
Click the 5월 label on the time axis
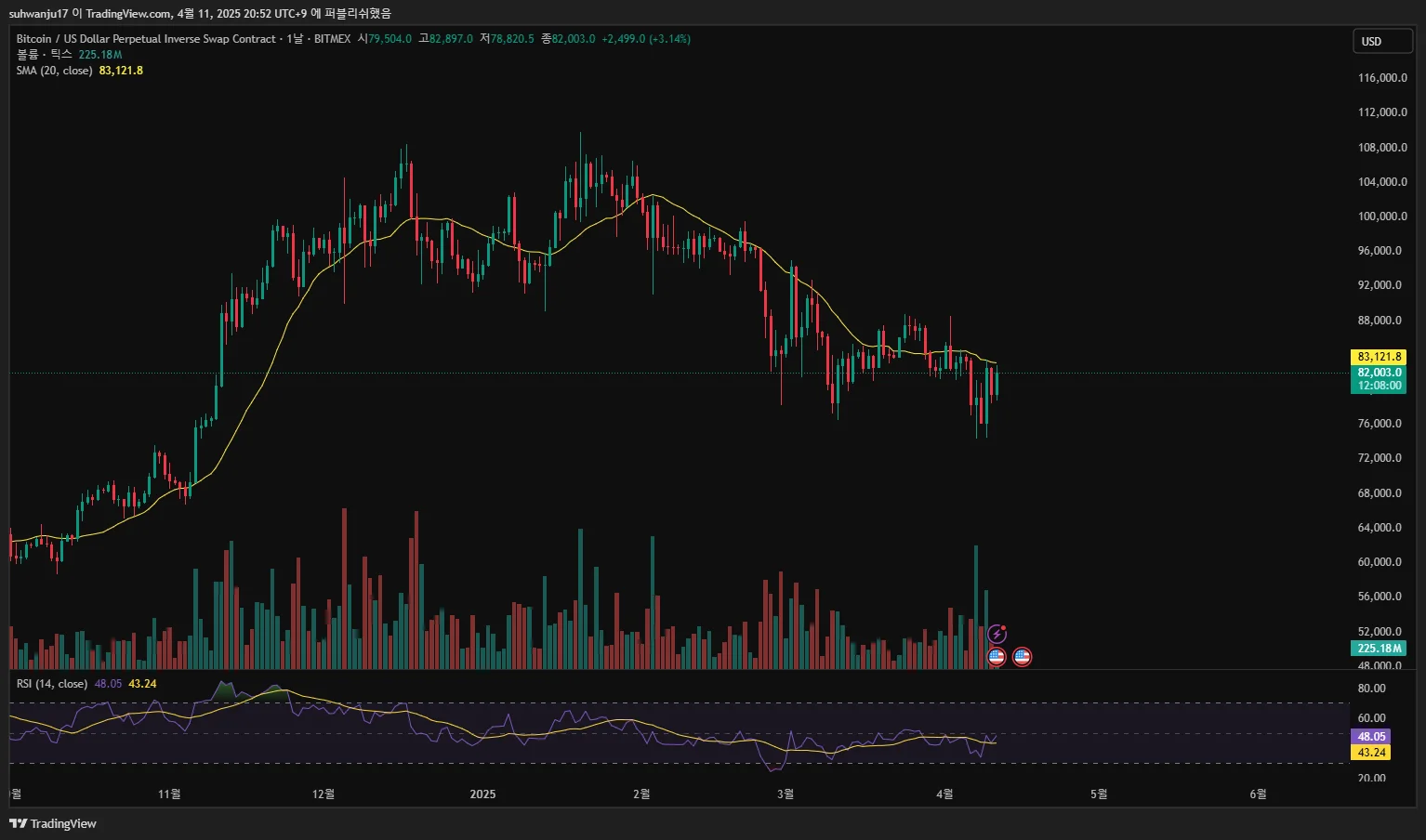click(1099, 794)
